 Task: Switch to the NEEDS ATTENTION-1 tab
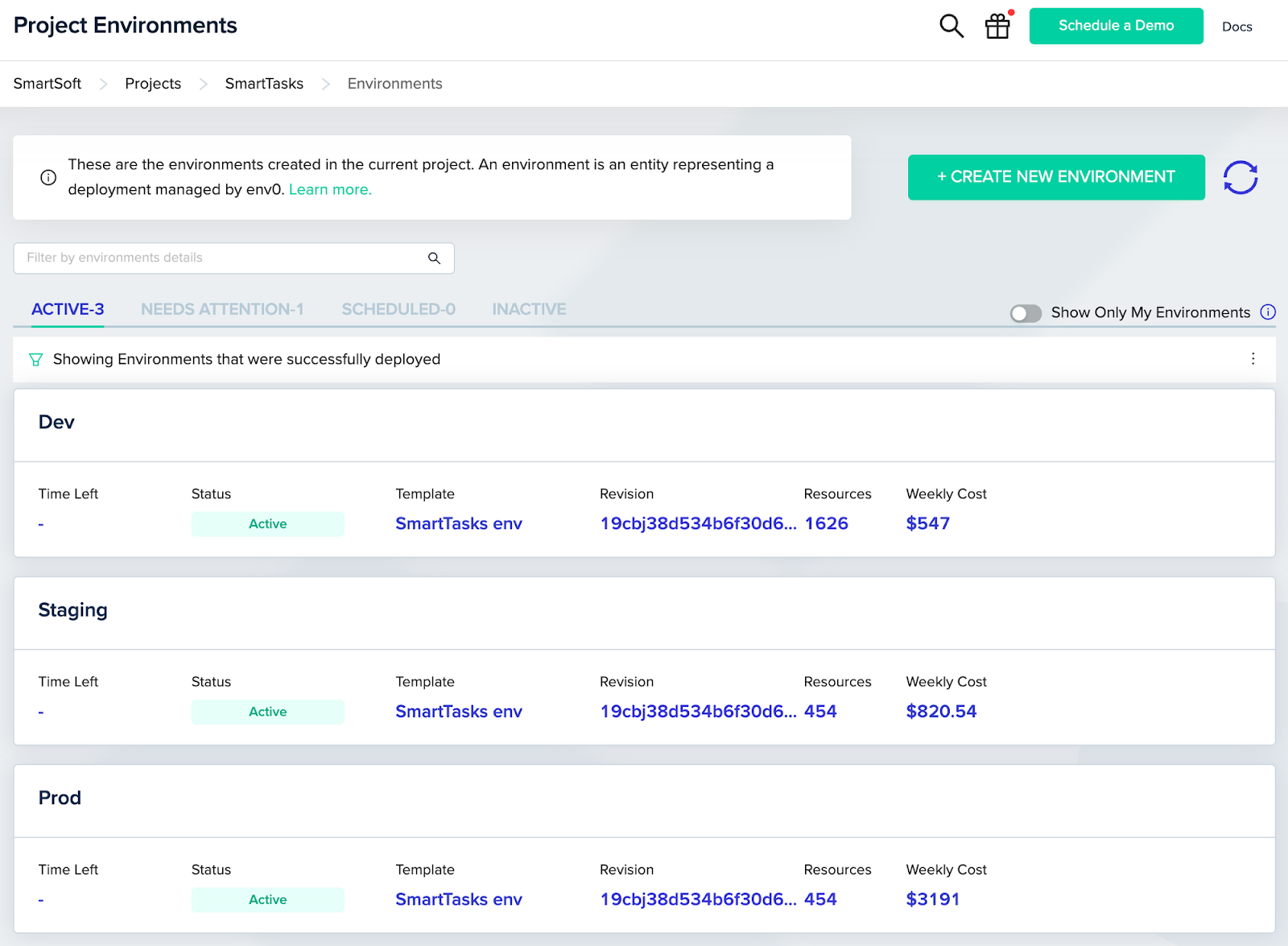pyautogui.click(x=222, y=309)
